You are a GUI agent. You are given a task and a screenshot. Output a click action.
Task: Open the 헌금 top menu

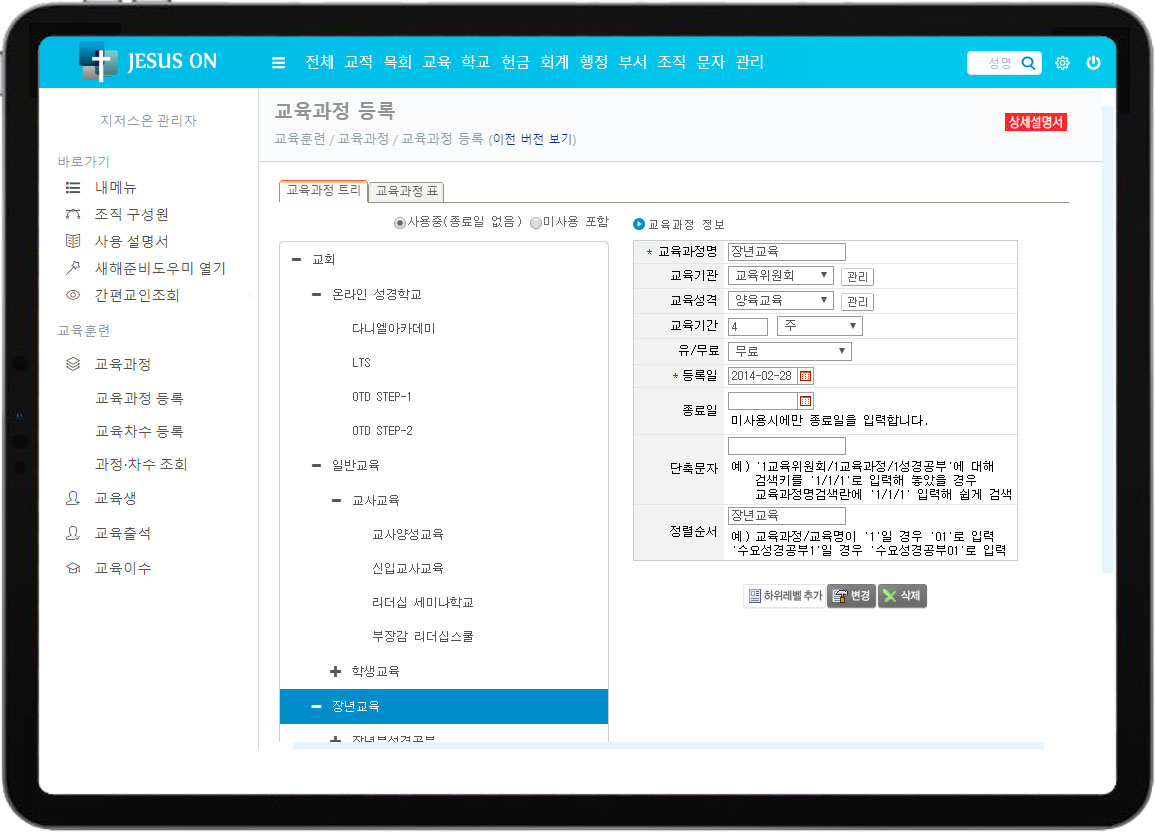515,62
